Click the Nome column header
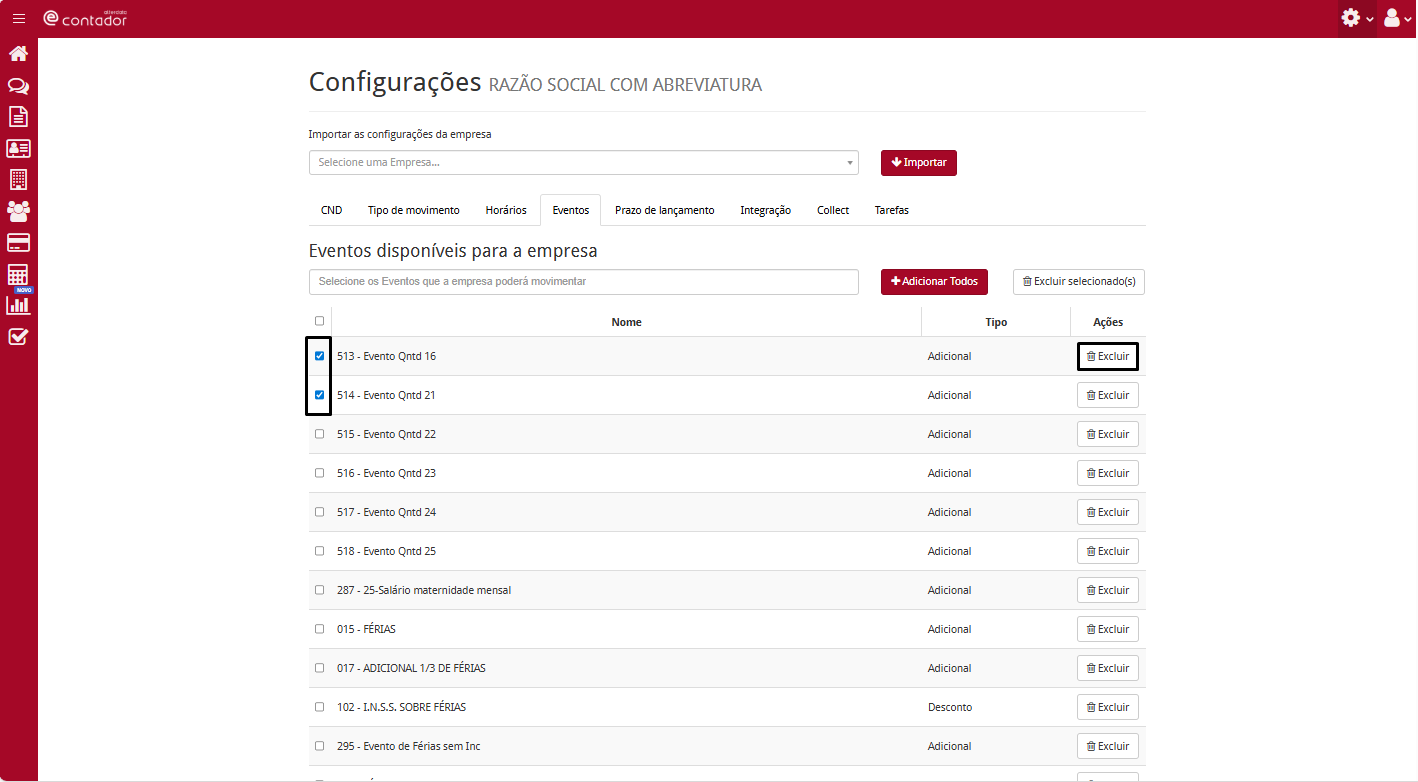Image resolution: width=1418 pixels, height=782 pixels. tap(626, 322)
